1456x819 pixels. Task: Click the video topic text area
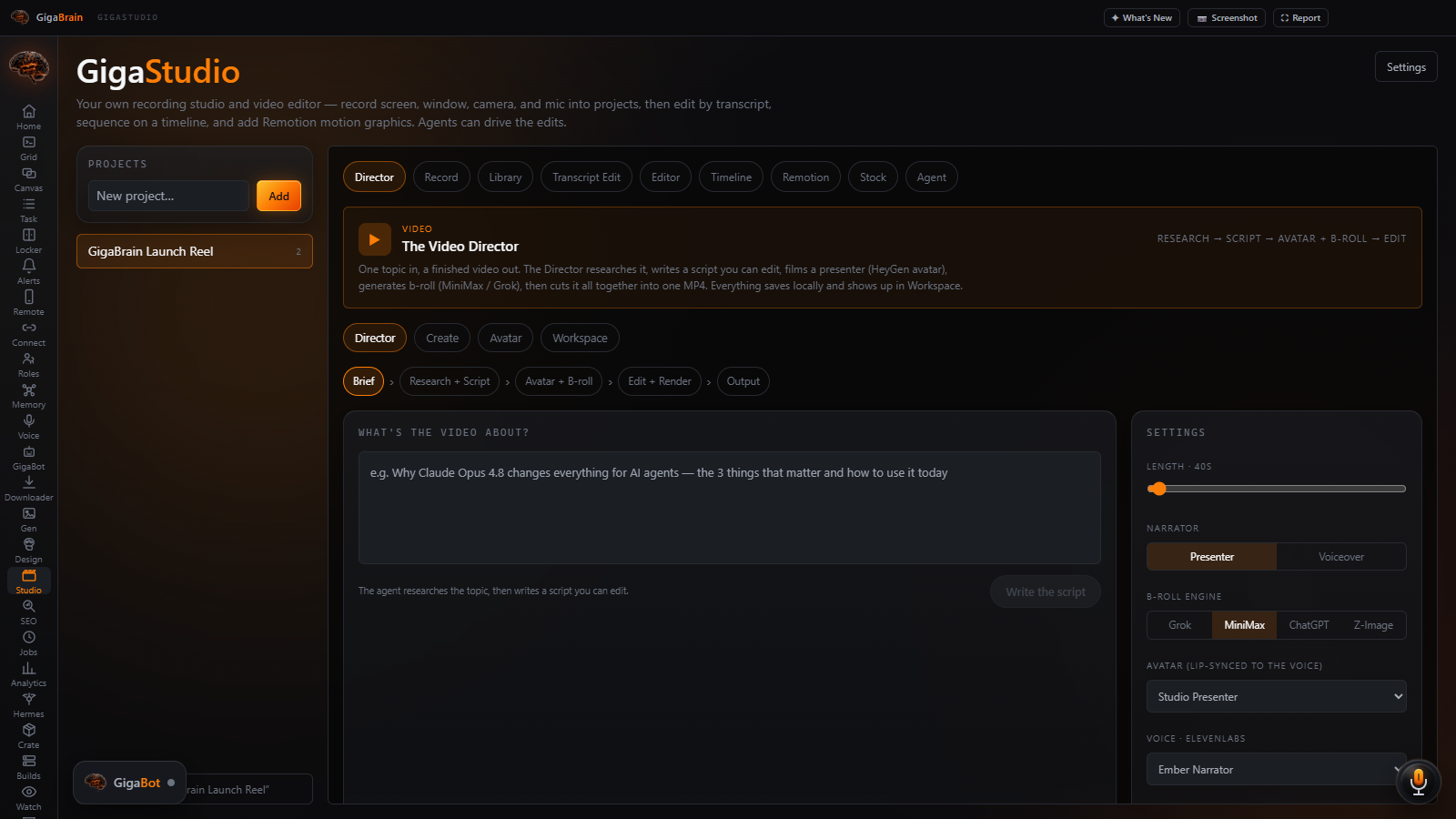[x=729, y=508]
